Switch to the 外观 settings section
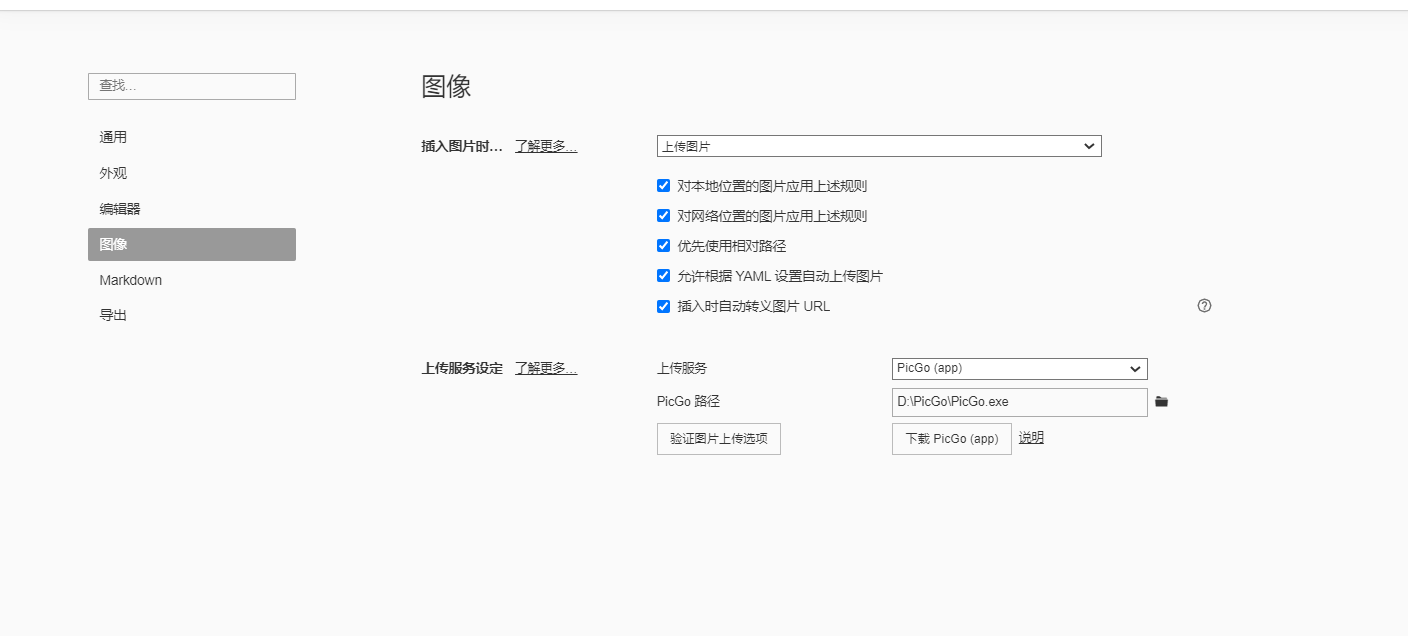 [x=192, y=173]
